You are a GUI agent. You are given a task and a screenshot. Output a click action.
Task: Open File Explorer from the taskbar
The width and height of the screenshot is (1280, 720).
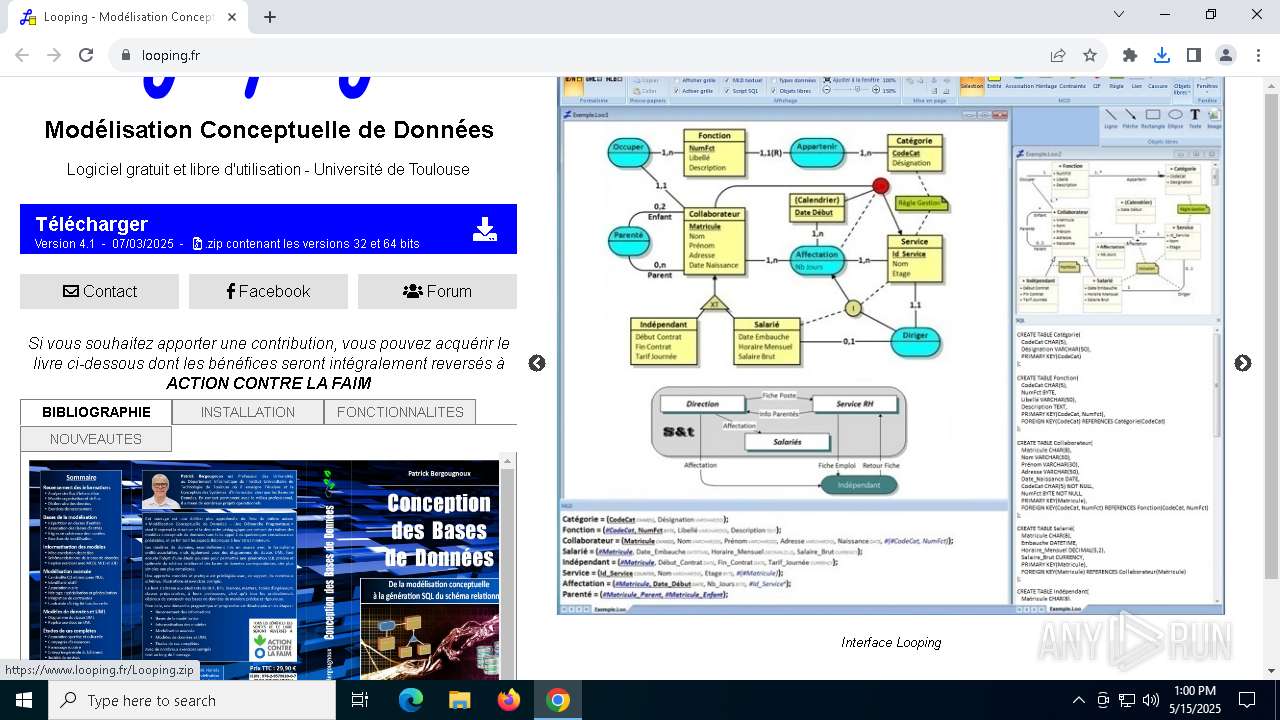459,700
